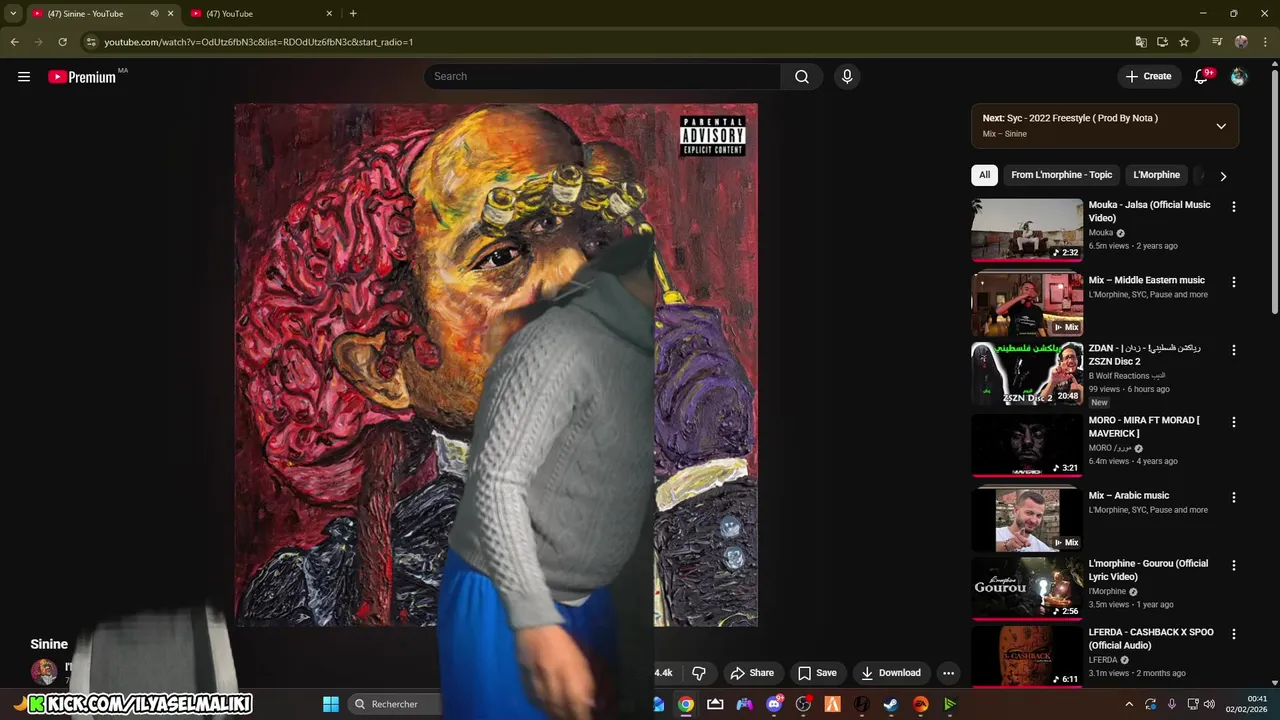This screenshot has width=1280, height=720.
Task: Open options for 'L'morphine - Gourou' video
Action: pos(1233,565)
